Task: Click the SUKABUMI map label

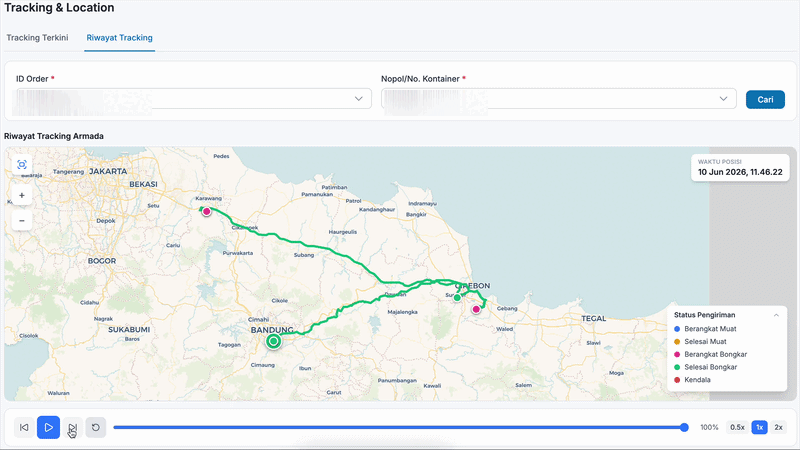Action: point(129,330)
